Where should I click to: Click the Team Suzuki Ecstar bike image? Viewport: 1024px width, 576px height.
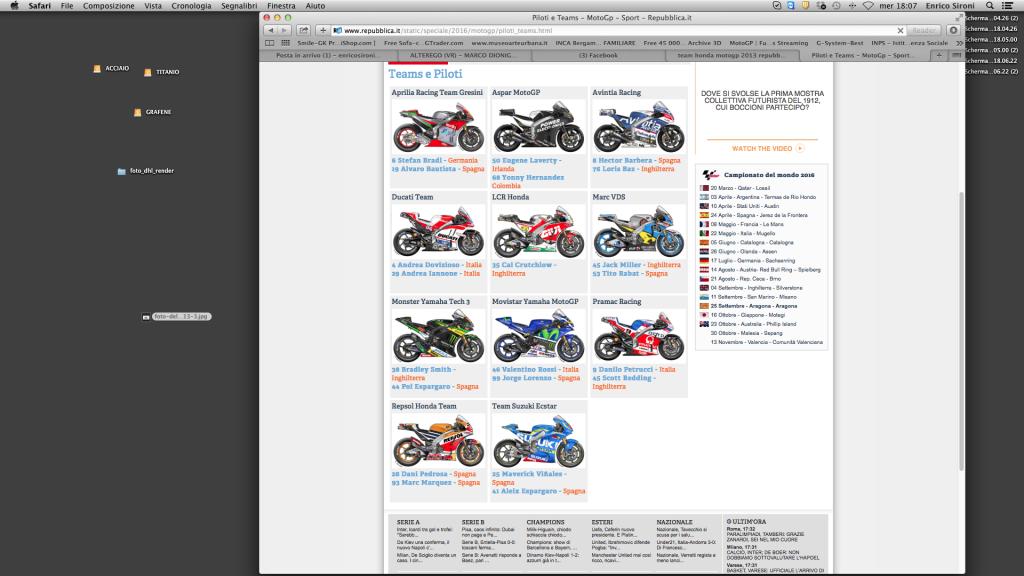click(539, 440)
